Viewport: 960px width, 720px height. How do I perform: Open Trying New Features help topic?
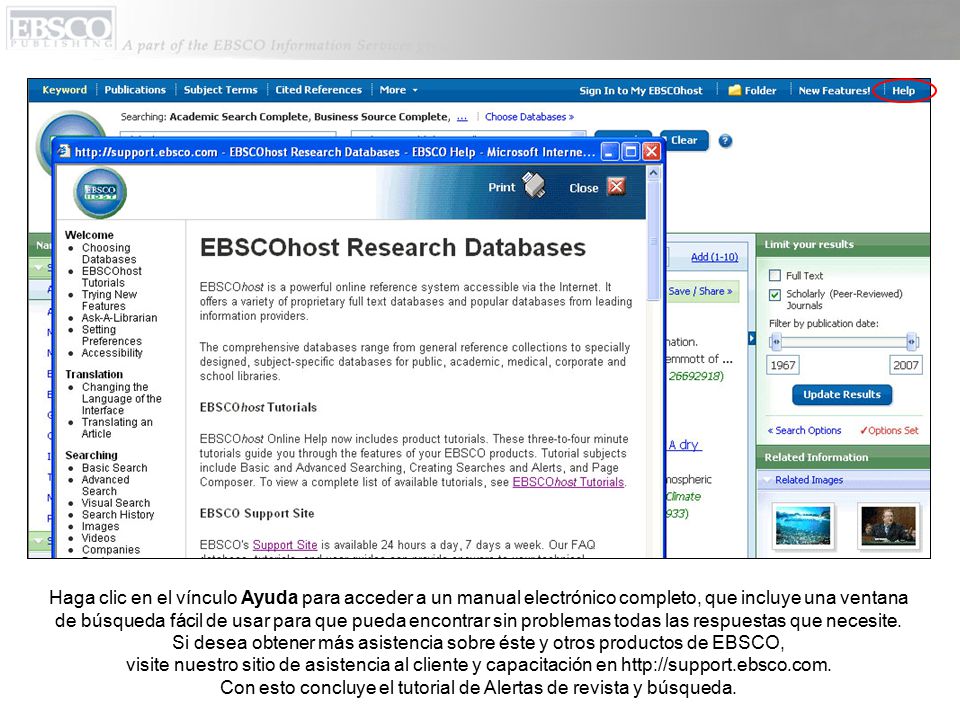coord(109,300)
